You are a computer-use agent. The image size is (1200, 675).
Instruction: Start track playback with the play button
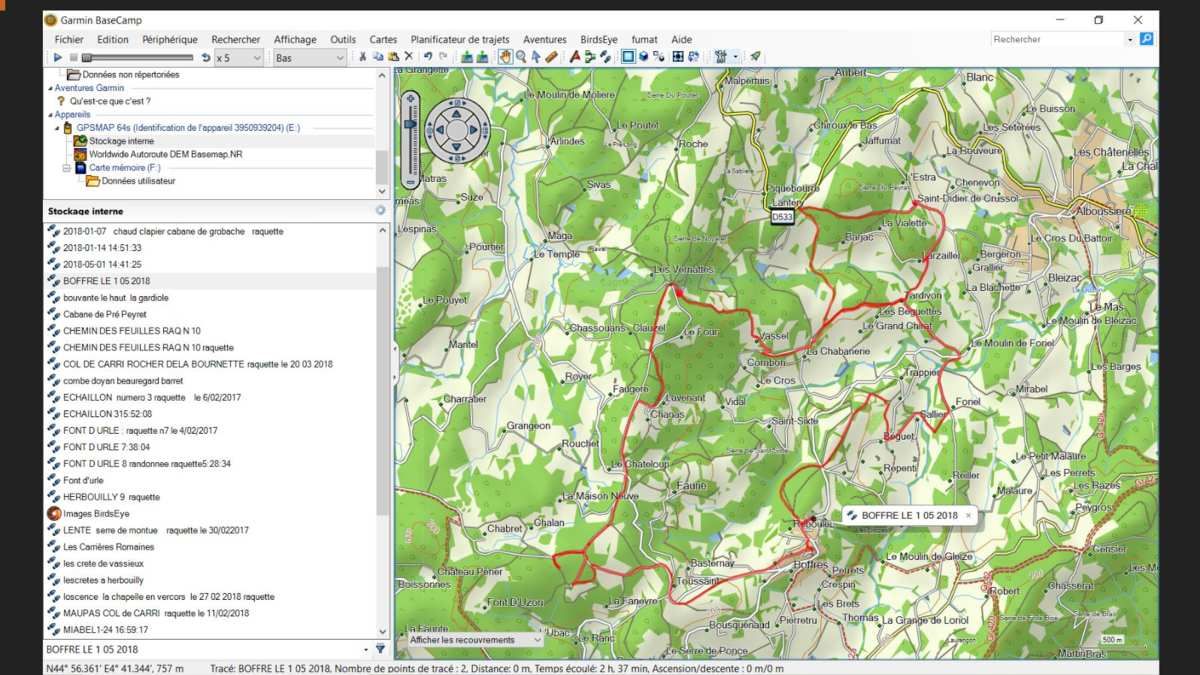(58, 58)
